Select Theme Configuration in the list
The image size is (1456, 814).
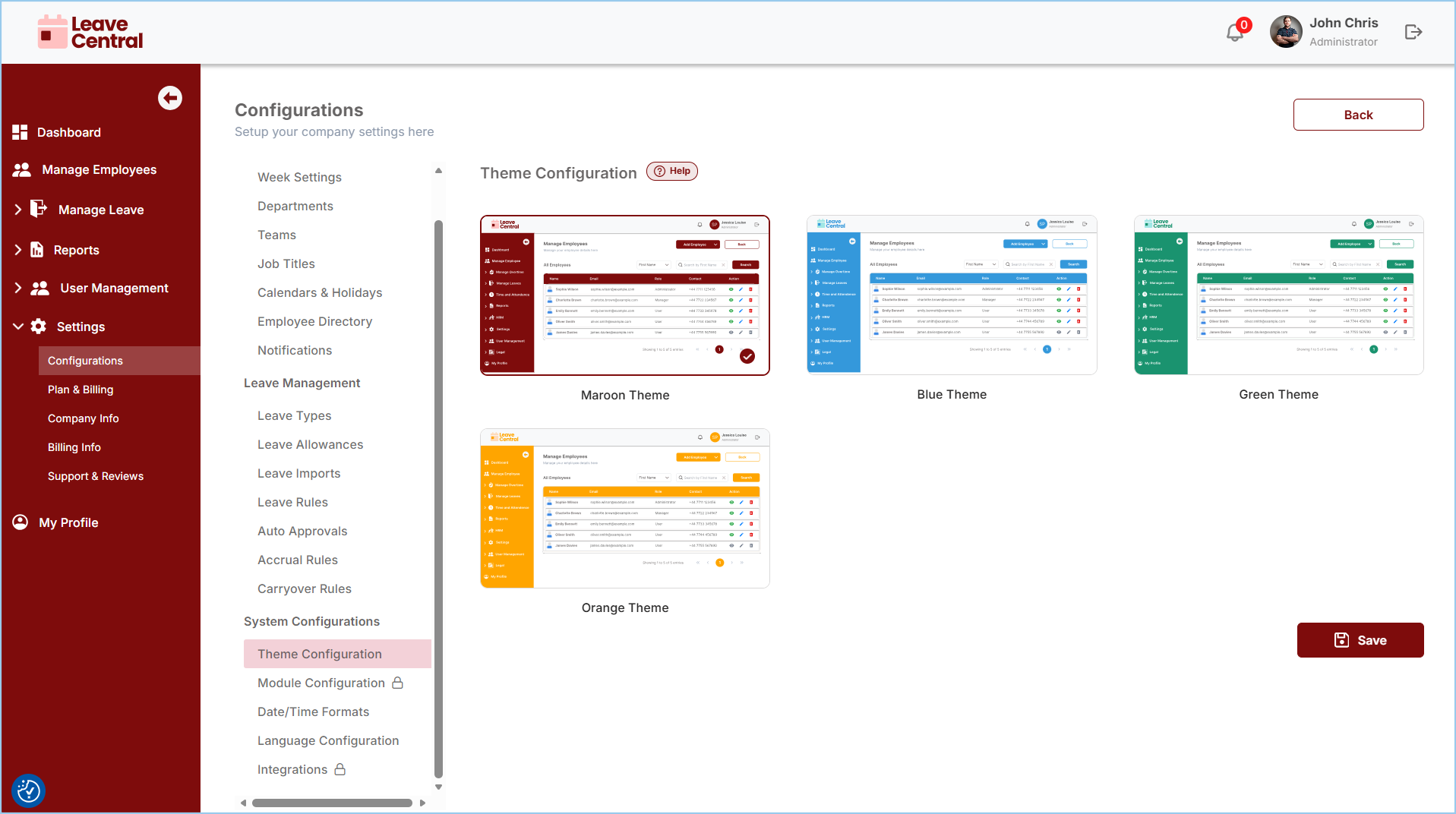[337, 654]
